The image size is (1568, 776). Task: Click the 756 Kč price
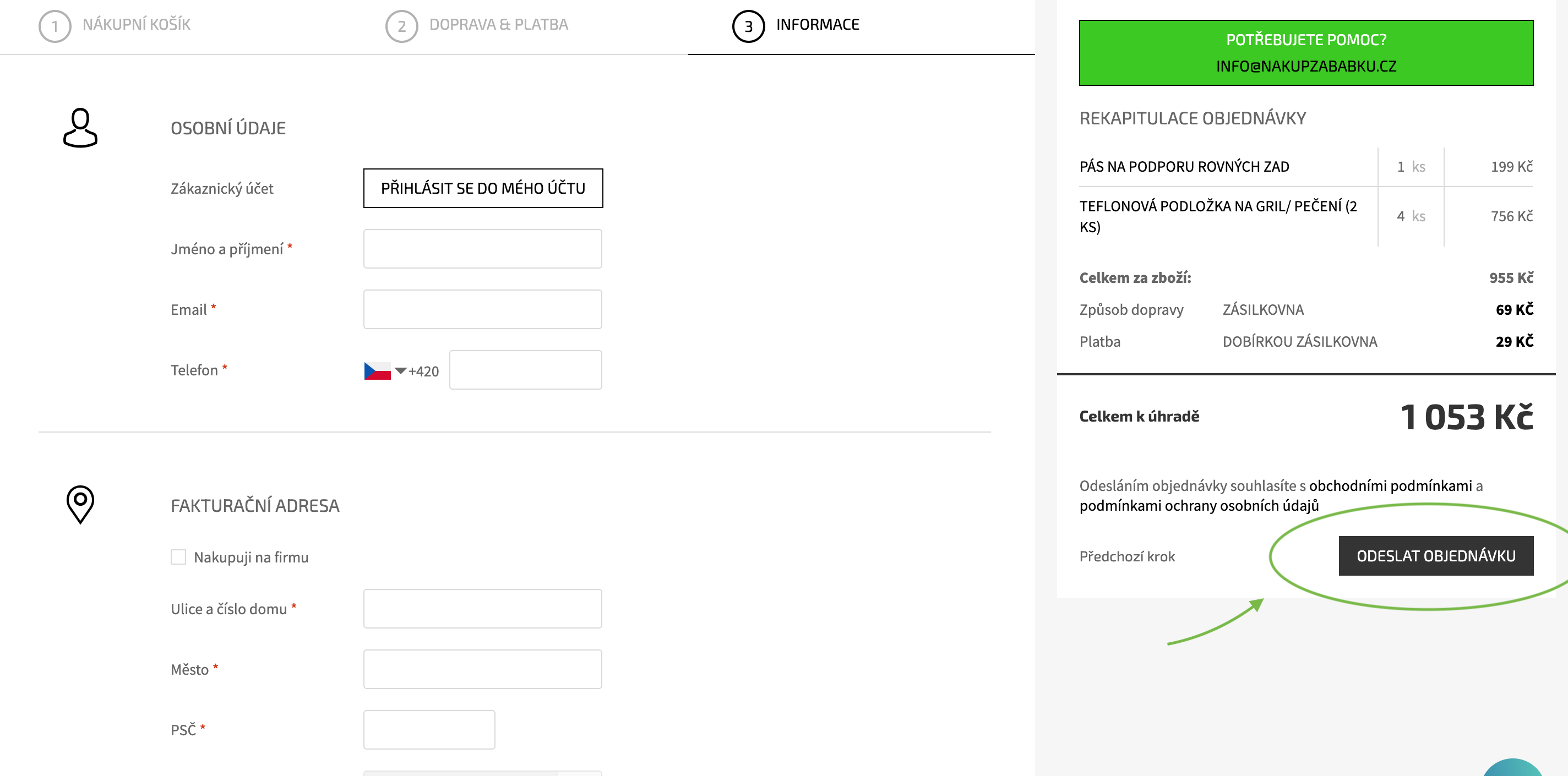tap(1511, 216)
